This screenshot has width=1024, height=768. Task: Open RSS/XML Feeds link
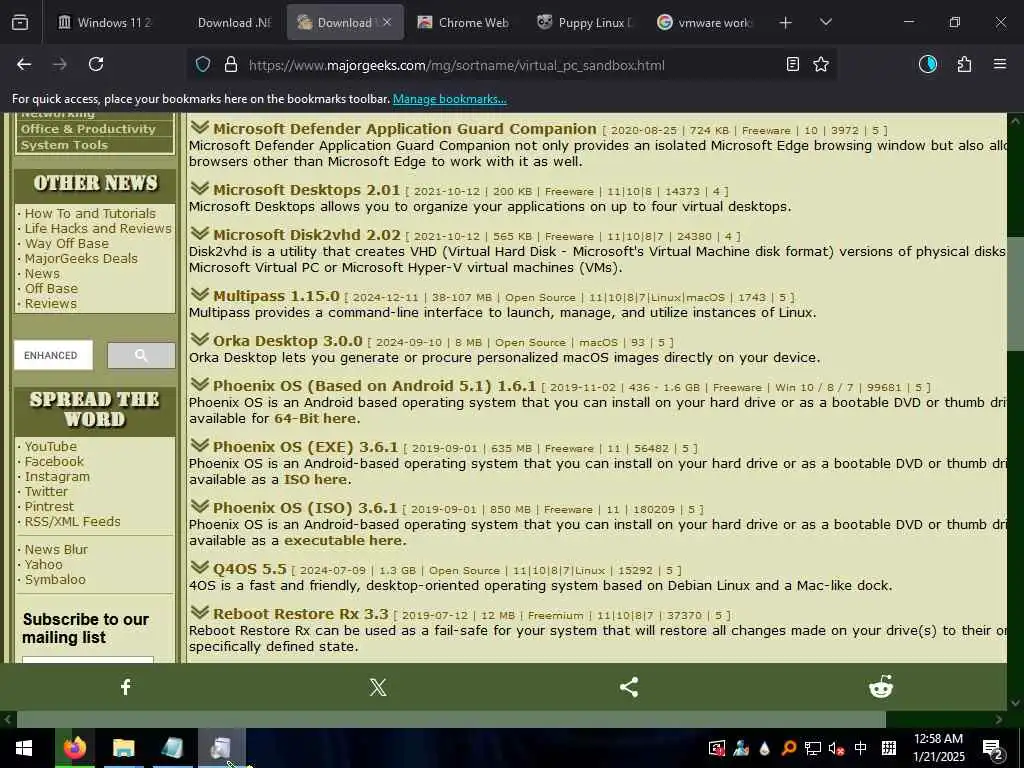point(72,522)
